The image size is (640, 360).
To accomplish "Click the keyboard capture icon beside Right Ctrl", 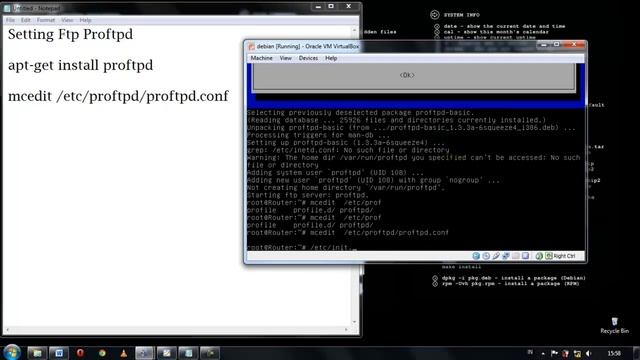I will point(549,256).
